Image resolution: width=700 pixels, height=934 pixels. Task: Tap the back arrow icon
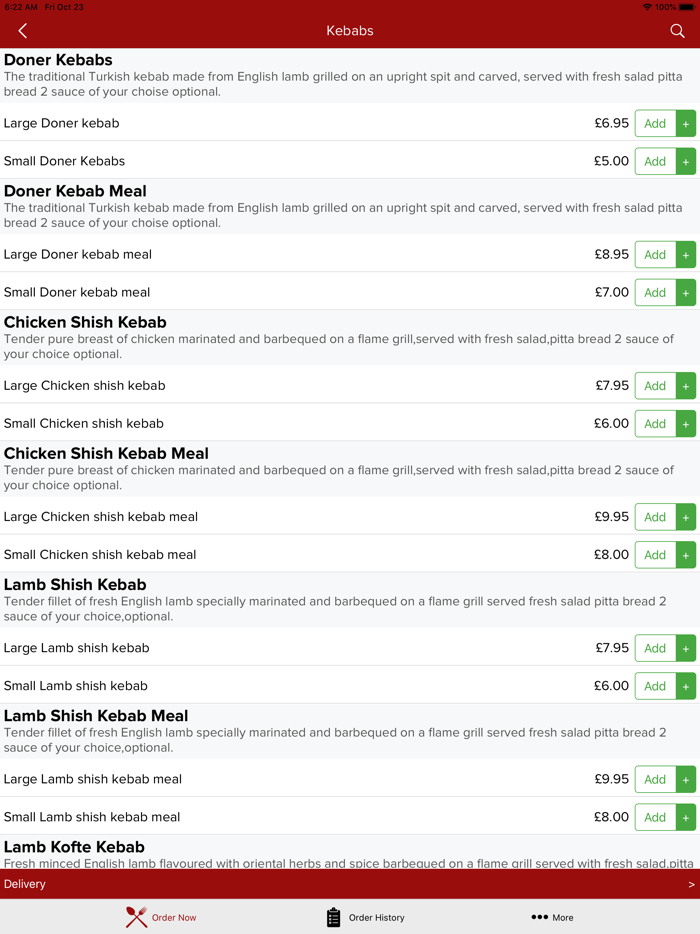(x=22, y=31)
